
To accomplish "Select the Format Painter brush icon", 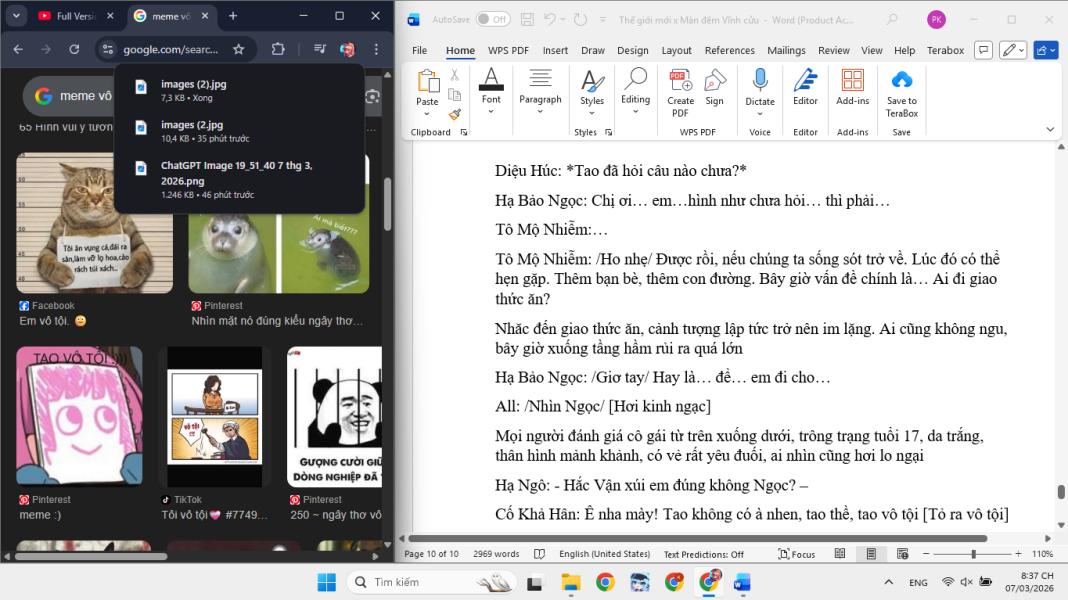I will pos(455,114).
